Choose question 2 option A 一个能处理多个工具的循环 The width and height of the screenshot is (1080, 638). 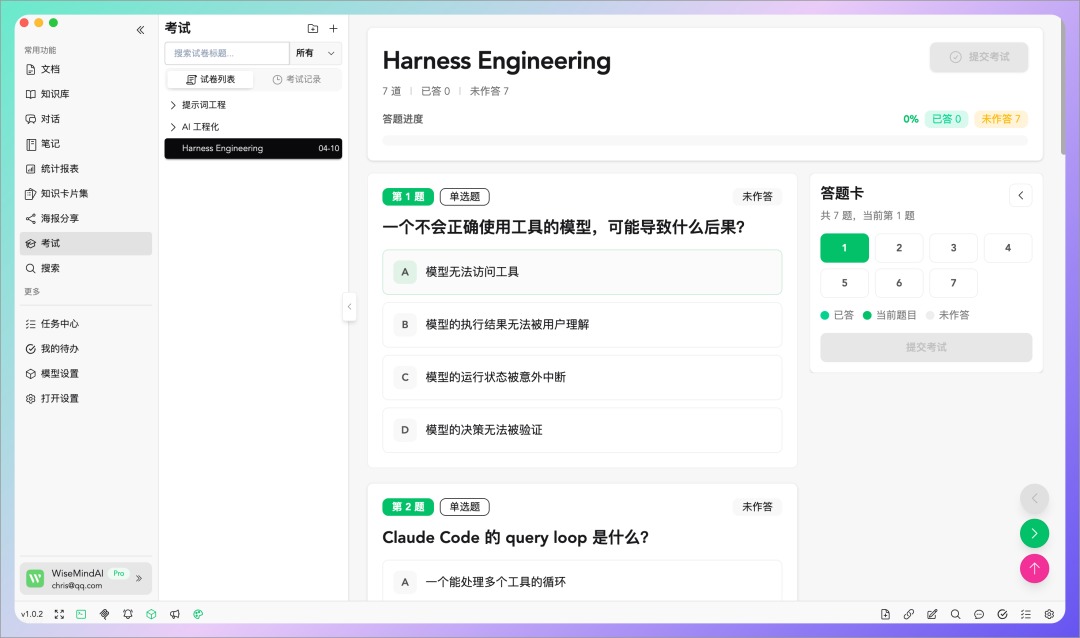[x=582, y=582]
